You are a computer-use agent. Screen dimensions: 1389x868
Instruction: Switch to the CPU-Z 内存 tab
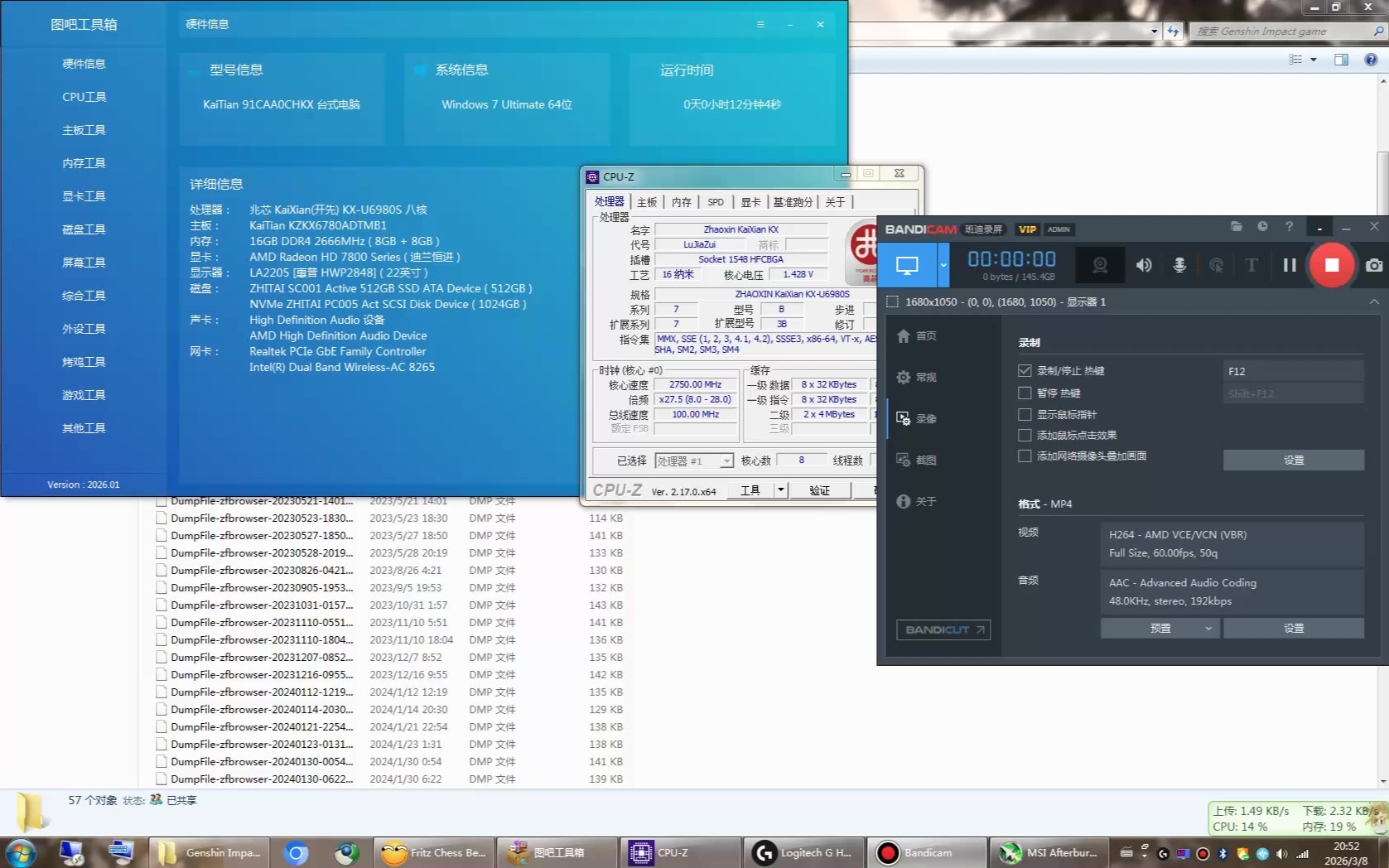coord(681,202)
